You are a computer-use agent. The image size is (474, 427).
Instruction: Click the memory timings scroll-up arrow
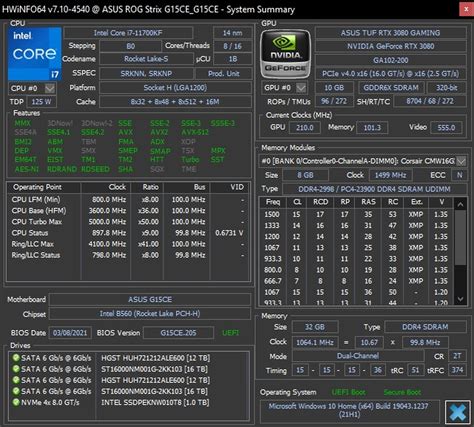click(x=460, y=204)
